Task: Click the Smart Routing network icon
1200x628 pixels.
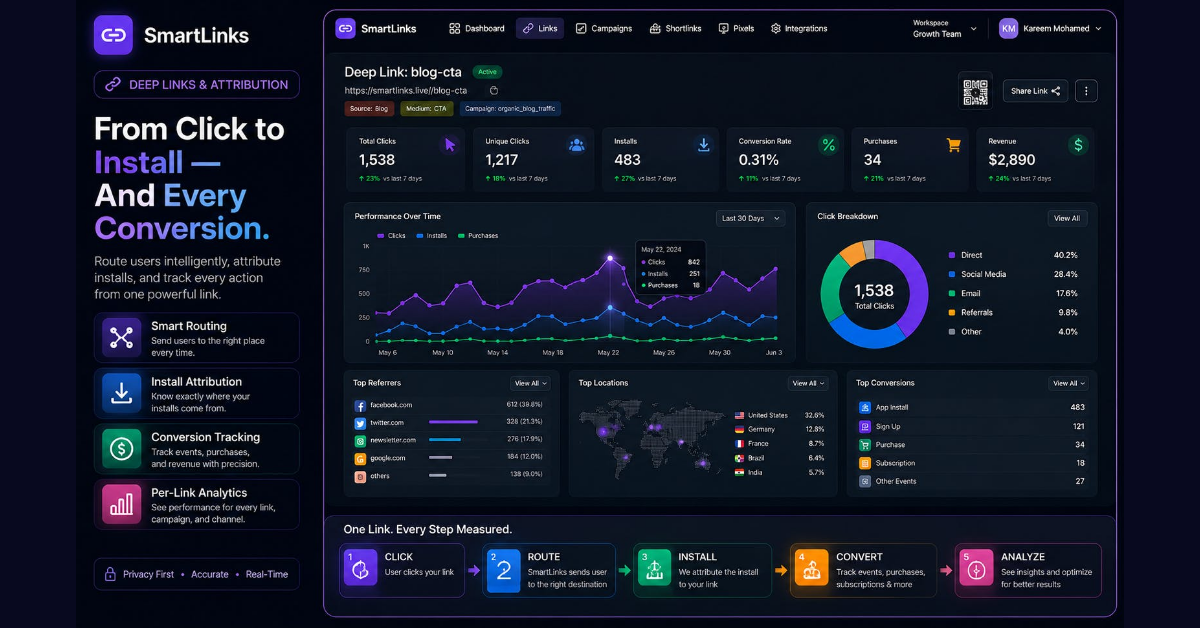Action: [121, 338]
